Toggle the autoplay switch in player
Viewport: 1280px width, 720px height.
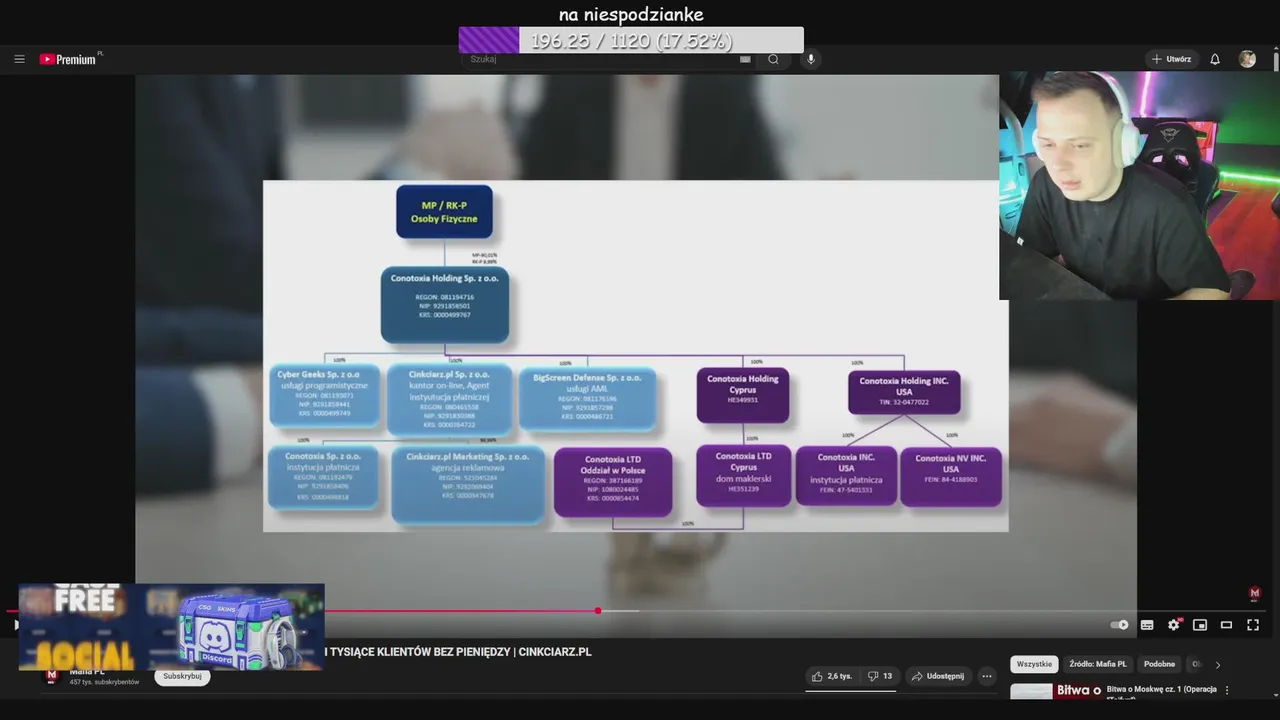[x=1120, y=625]
